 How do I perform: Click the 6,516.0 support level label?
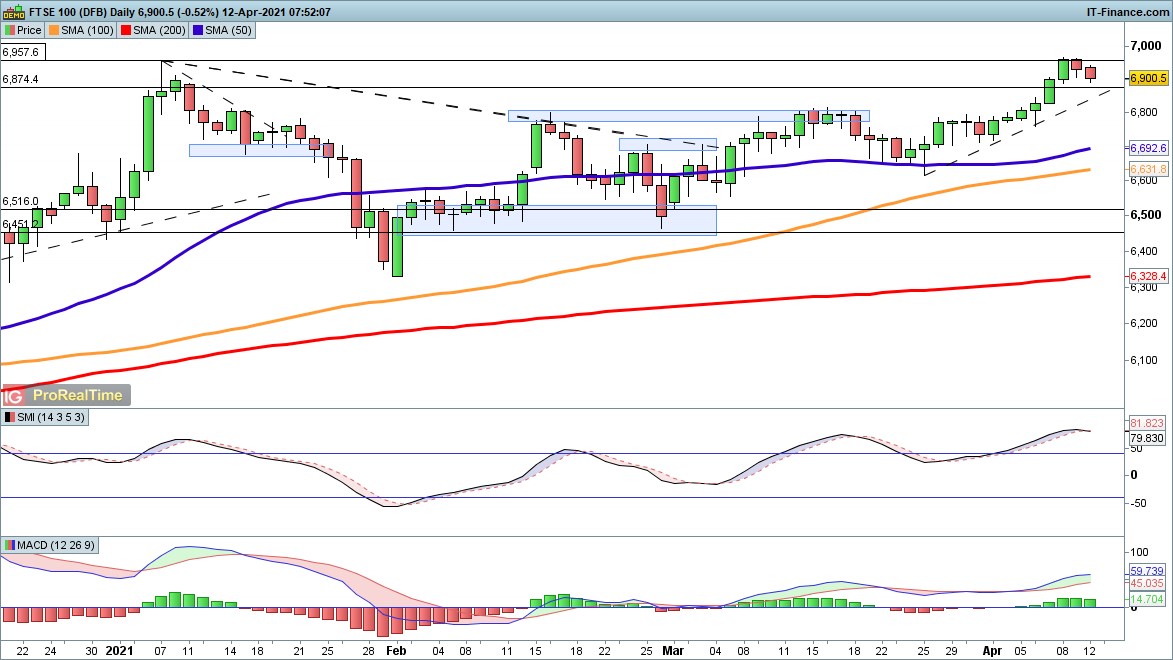[x=21, y=201]
